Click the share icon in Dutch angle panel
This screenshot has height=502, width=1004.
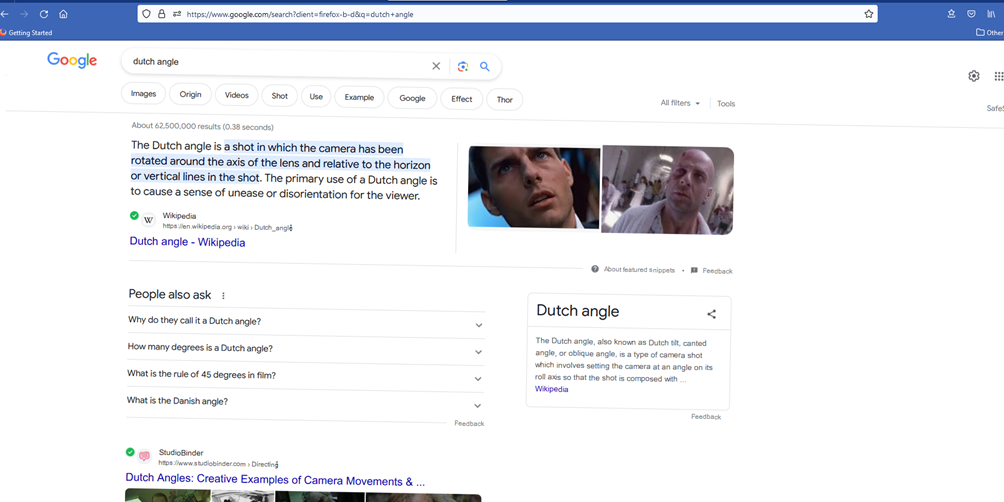point(711,314)
